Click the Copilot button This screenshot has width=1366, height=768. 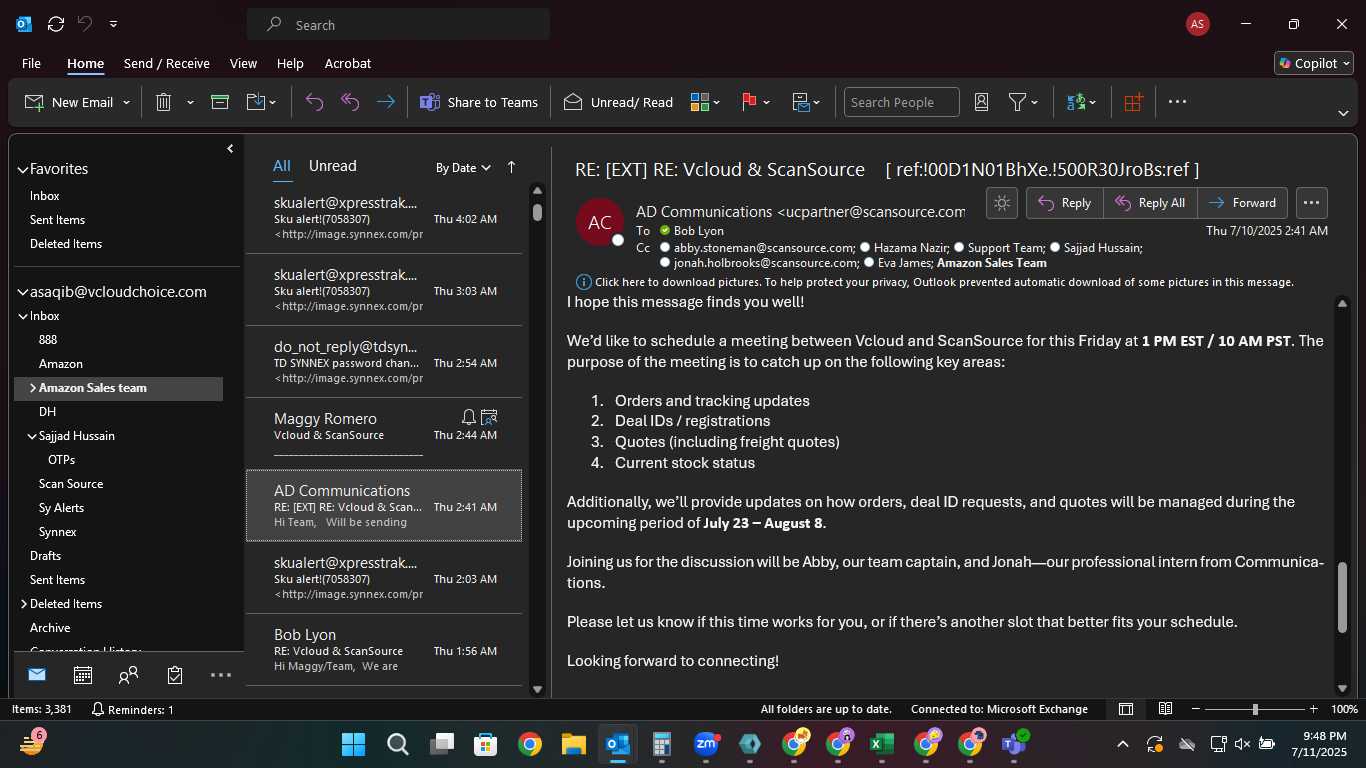(1313, 63)
